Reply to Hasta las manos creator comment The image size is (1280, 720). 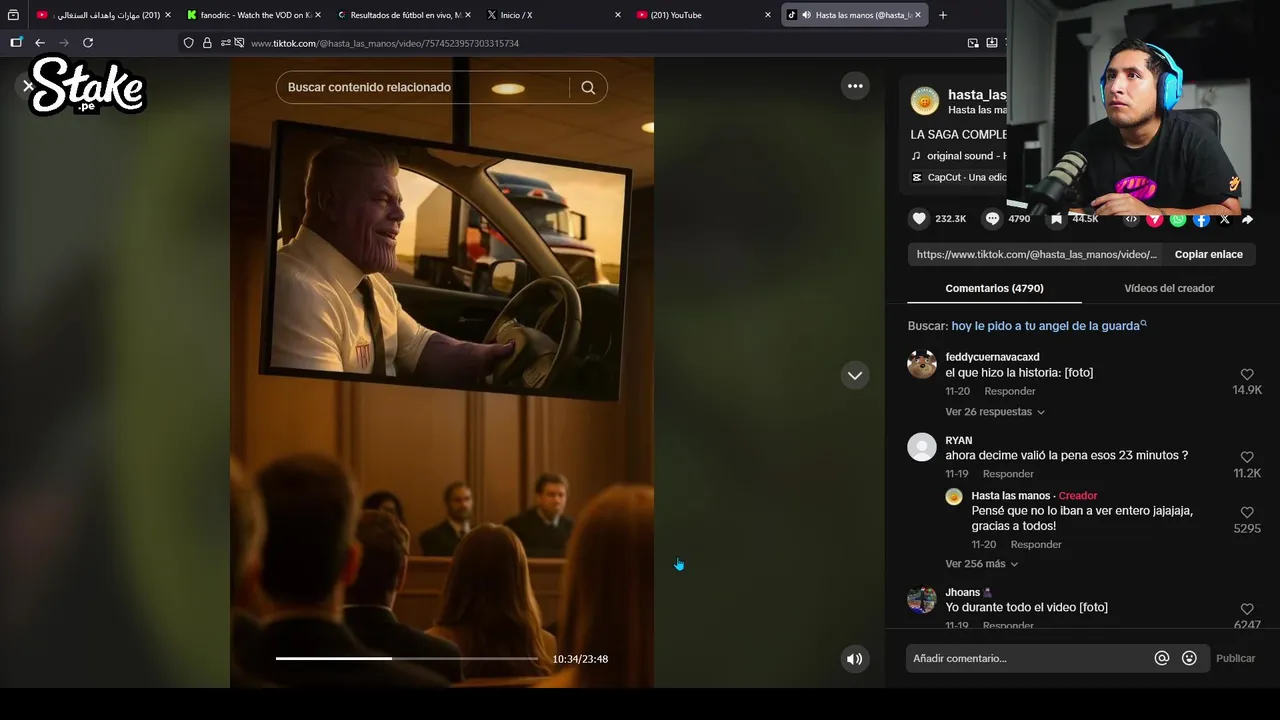click(1035, 545)
